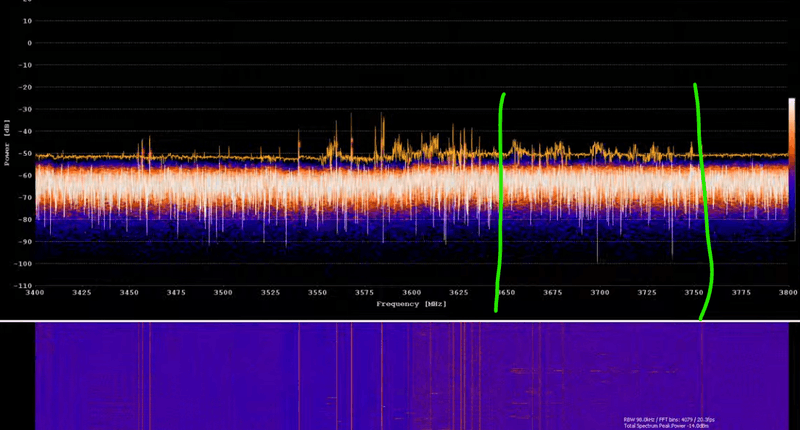Click the 3675 frequency tick label
Screen dimensions: 800x430
point(553,292)
